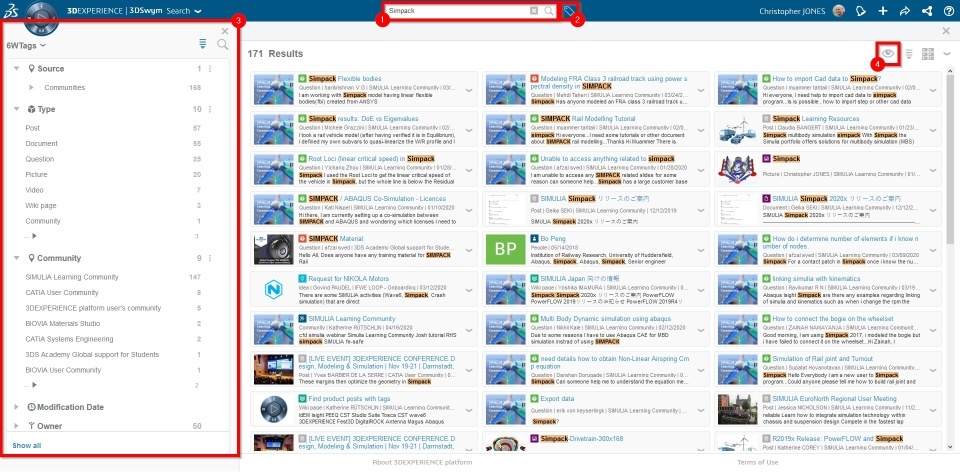Image resolution: width=960 pixels, height=472 pixels.
Task: Expand the Communities node
Action: (32, 88)
